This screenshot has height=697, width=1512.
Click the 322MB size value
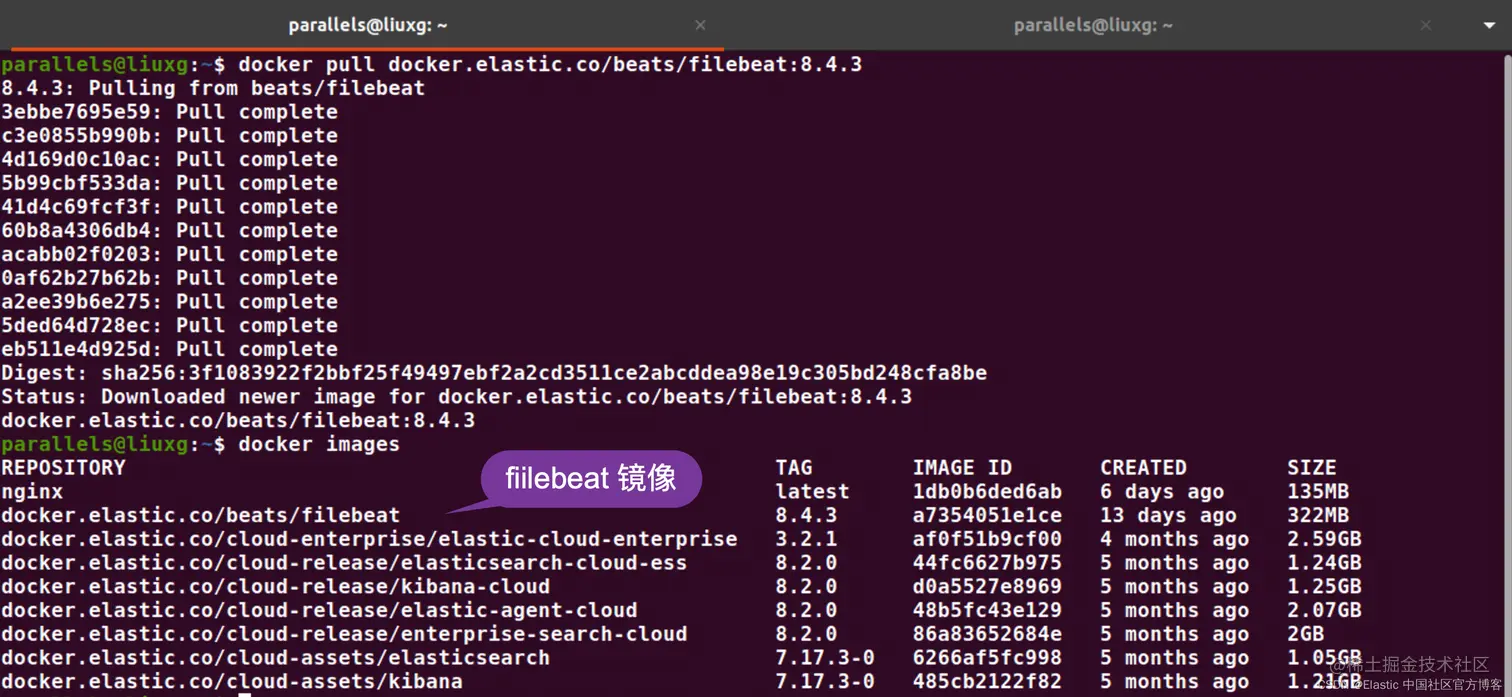(x=1318, y=516)
